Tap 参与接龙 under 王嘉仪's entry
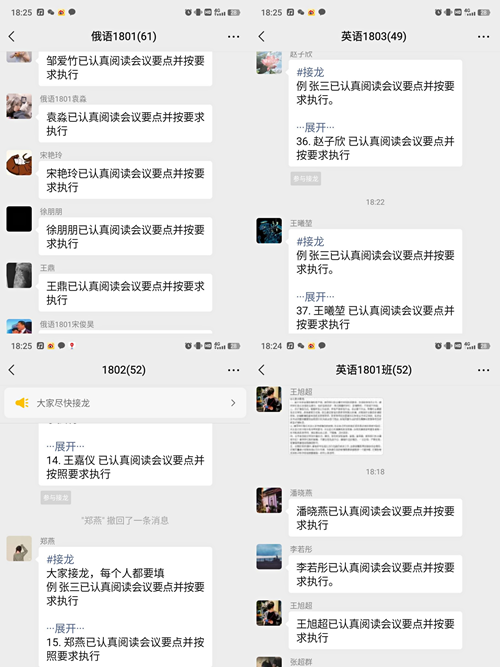This screenshot has width=500, height=667. click(56, 498)
